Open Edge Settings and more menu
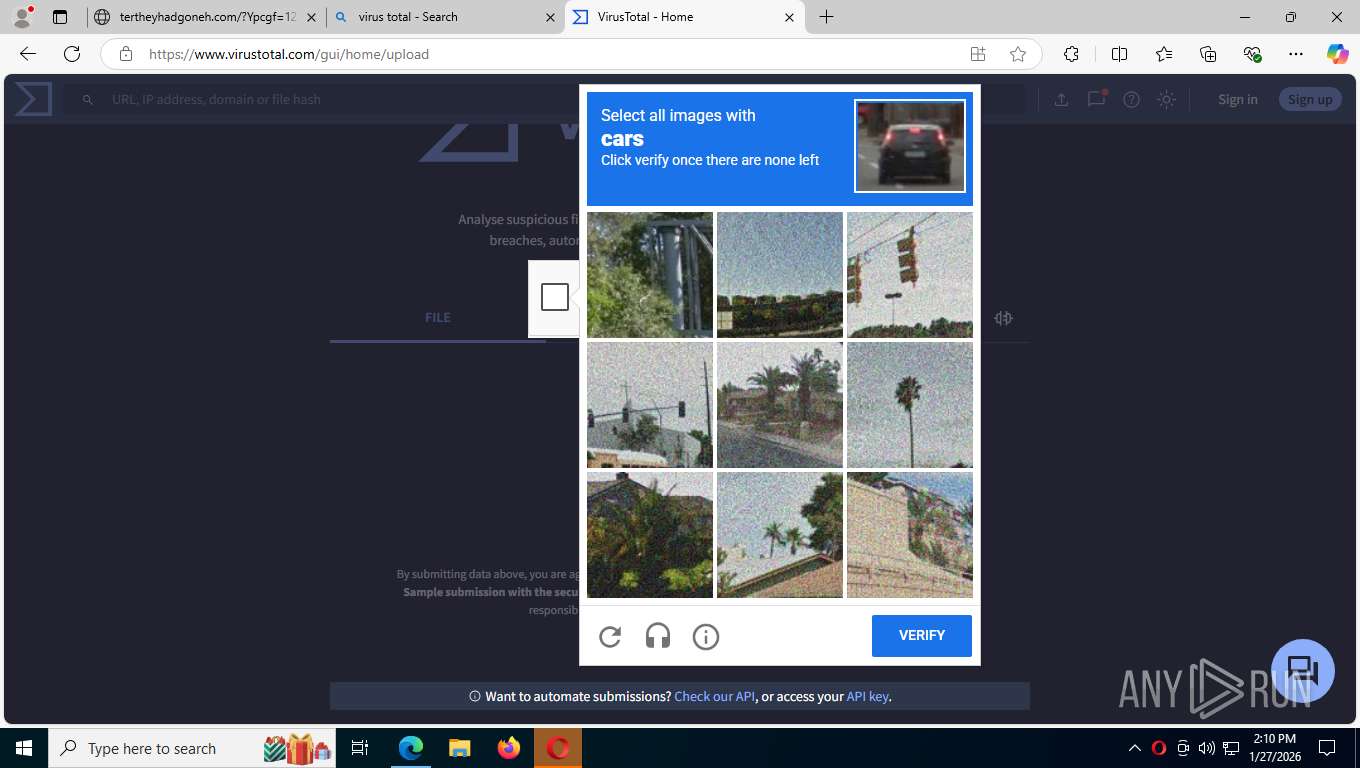1360x768 pixels. coord(1296,54)
